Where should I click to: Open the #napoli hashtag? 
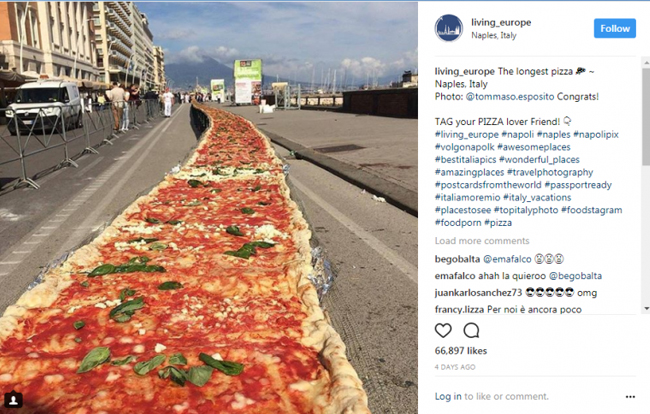518,134
